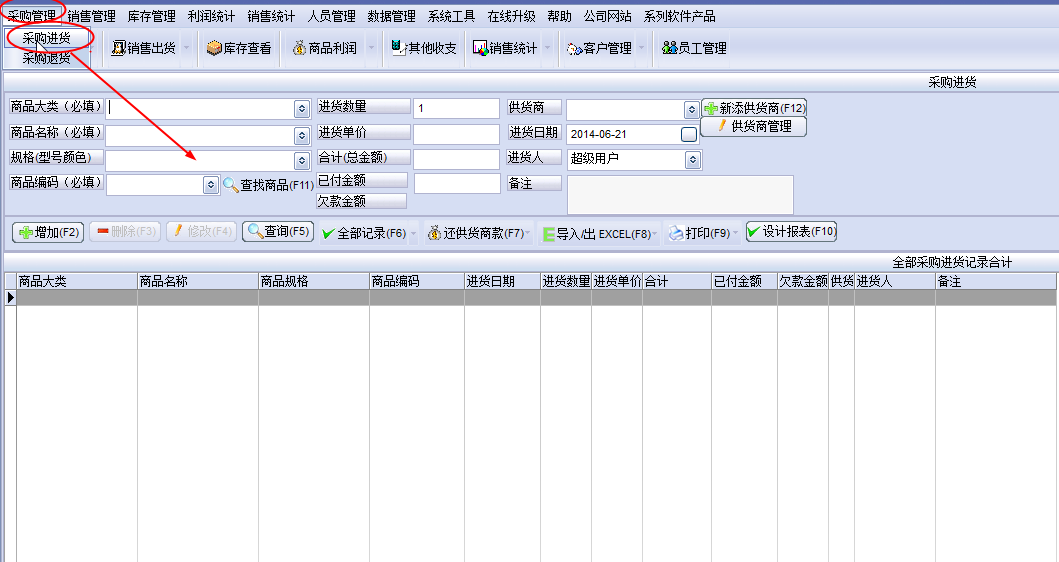This screenshot has width=1059, height=562.
Task: Open the 库存管理 menu
Action: (151, 16)
